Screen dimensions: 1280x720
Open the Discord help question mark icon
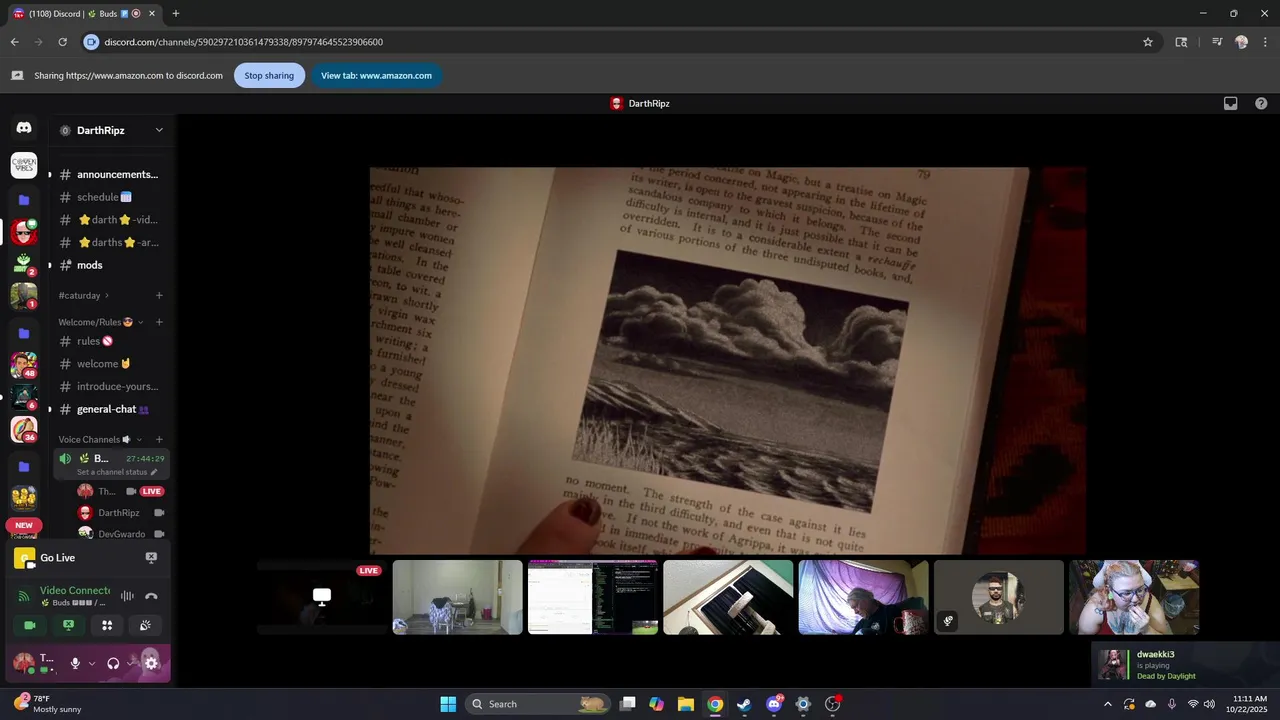[x=1261, y=103]
